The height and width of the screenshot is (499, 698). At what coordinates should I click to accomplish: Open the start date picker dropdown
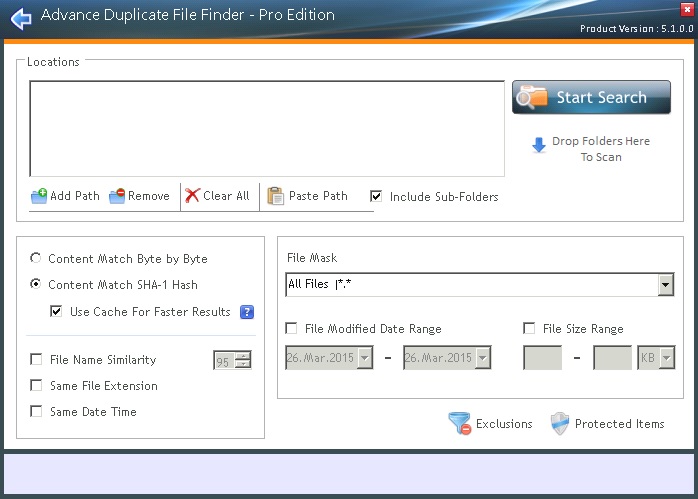pos(365,357)
